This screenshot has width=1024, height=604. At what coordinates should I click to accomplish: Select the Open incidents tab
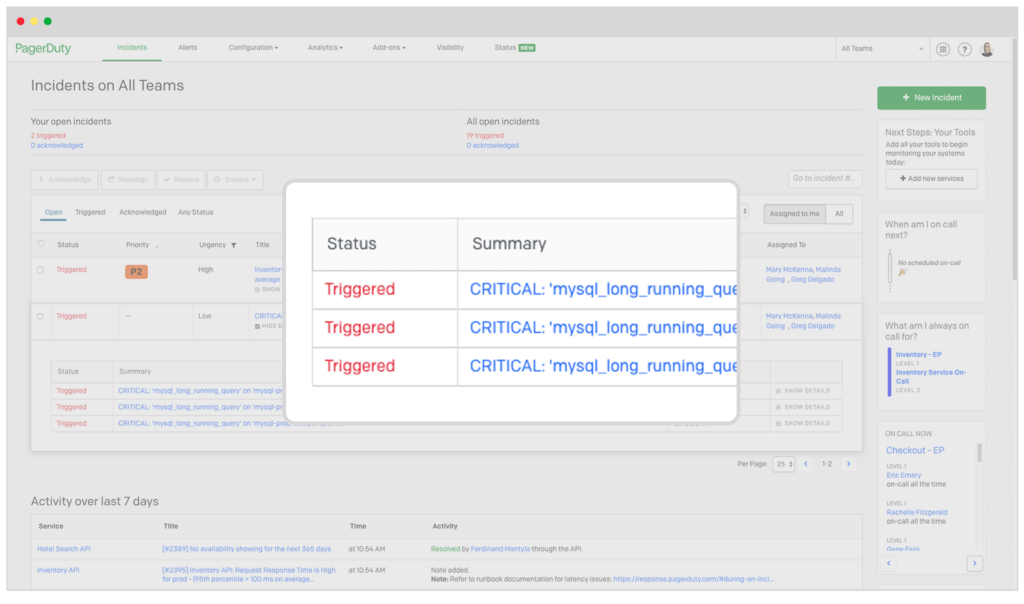tap(54, 212)
